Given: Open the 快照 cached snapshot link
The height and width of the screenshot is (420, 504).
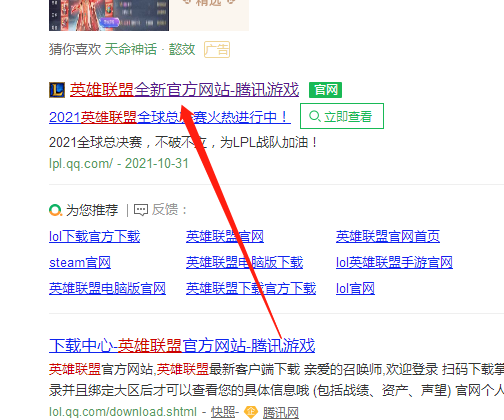Looking at the screenshot, I should pyautogui.click(x=223, y=412).
